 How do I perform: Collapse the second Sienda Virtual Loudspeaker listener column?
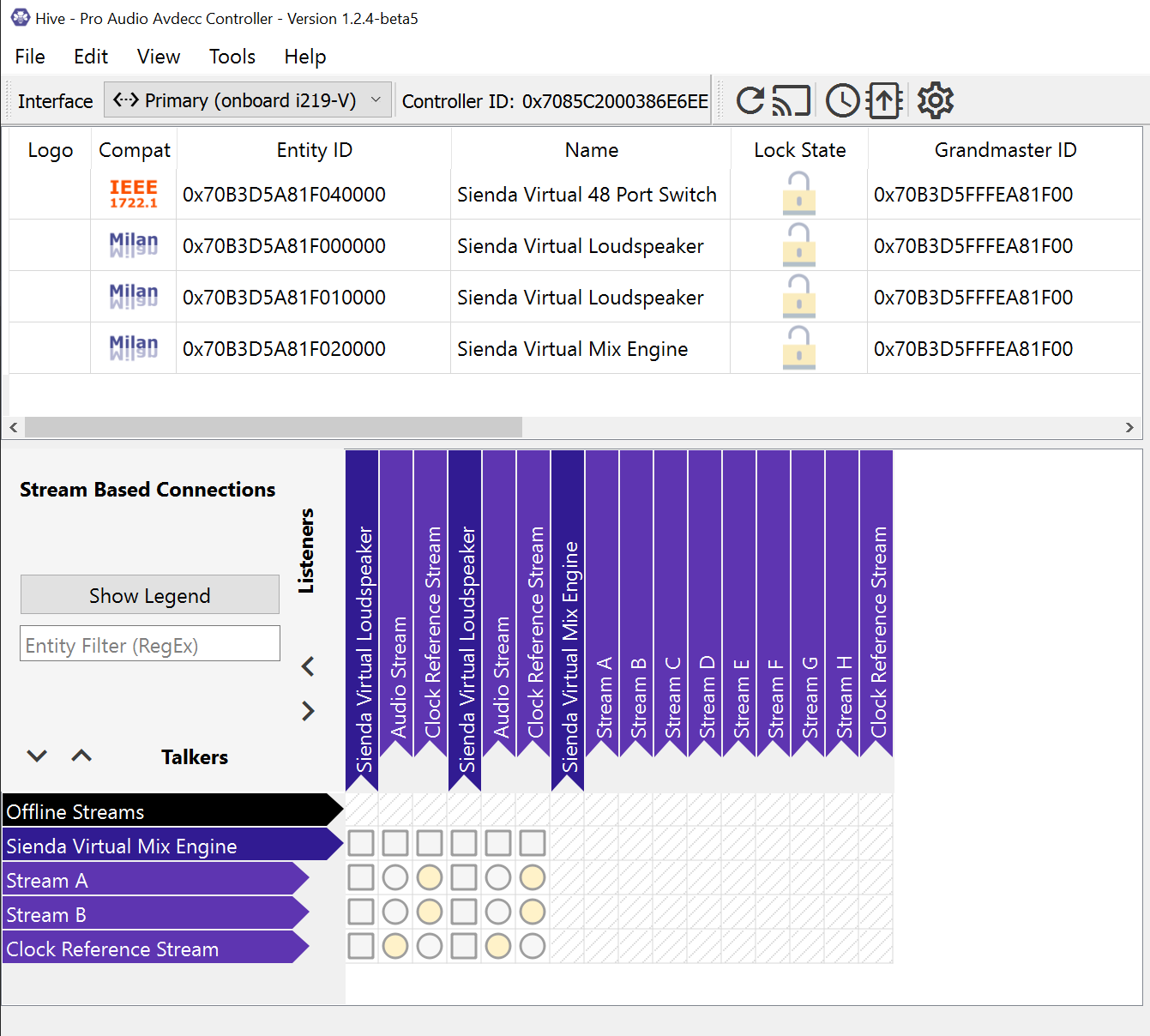pyautogui.click(x=465, y=619)
